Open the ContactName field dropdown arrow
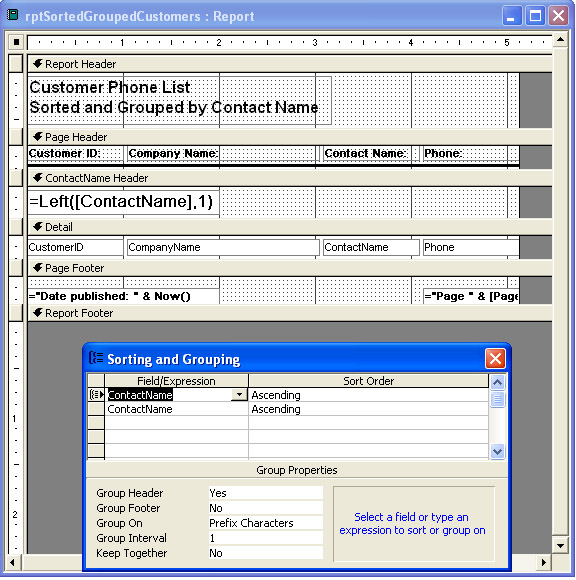Image resolution: width=576 pixels, height=580 pixels. coord(239,395)
